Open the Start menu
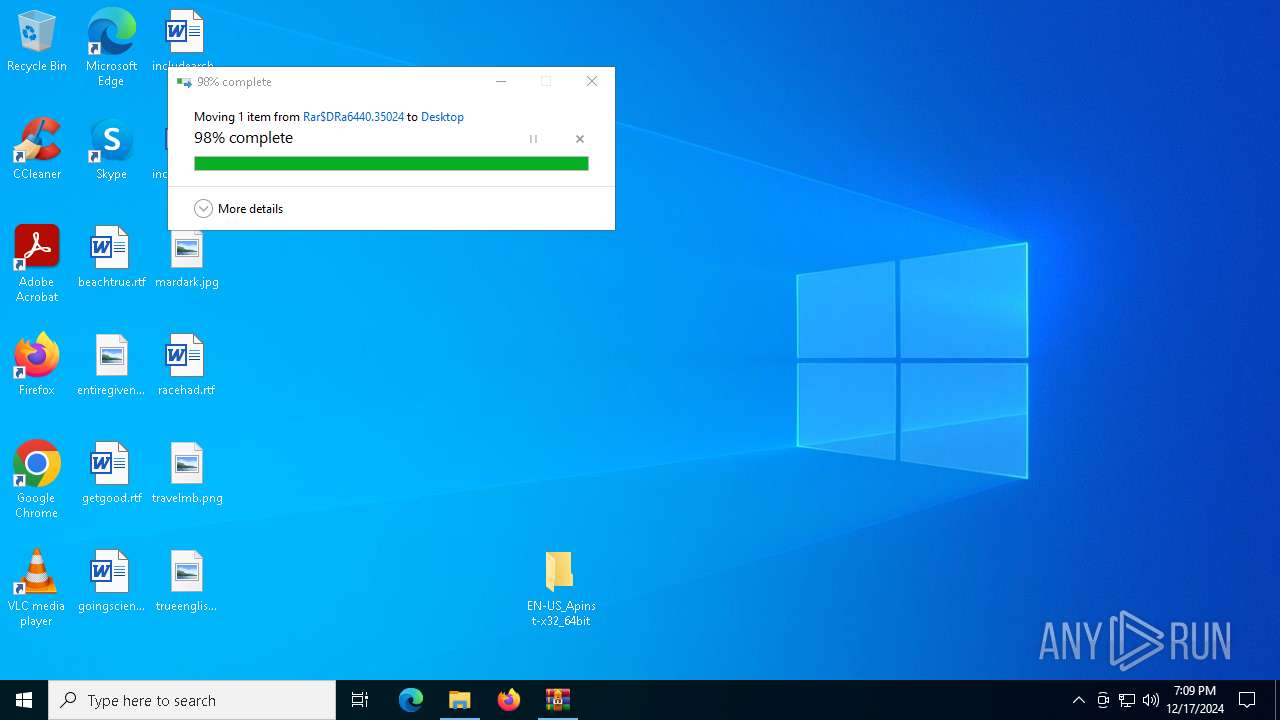 click(24, 700)
